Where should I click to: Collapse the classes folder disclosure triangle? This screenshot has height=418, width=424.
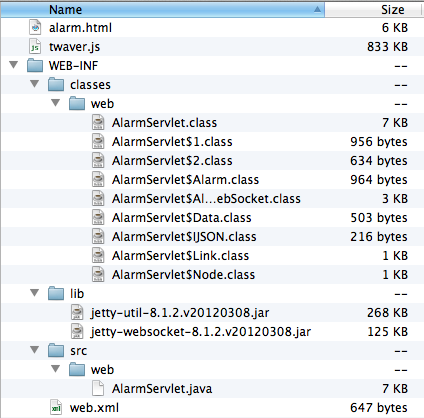(35, 84)
